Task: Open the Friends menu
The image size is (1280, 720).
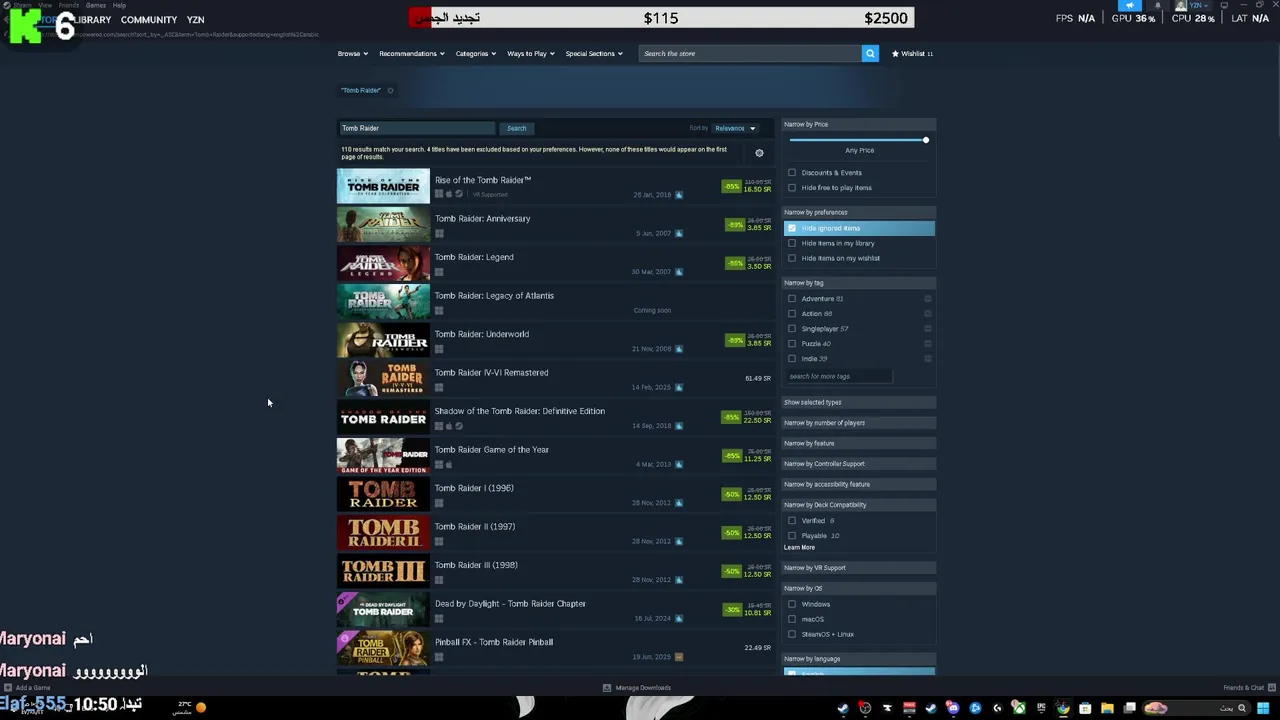Action: tap(69, 5)
